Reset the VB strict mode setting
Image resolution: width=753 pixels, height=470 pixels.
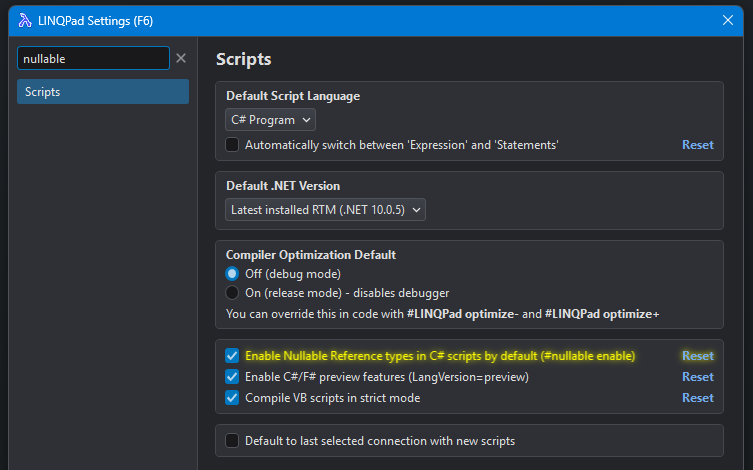point(697,398)
